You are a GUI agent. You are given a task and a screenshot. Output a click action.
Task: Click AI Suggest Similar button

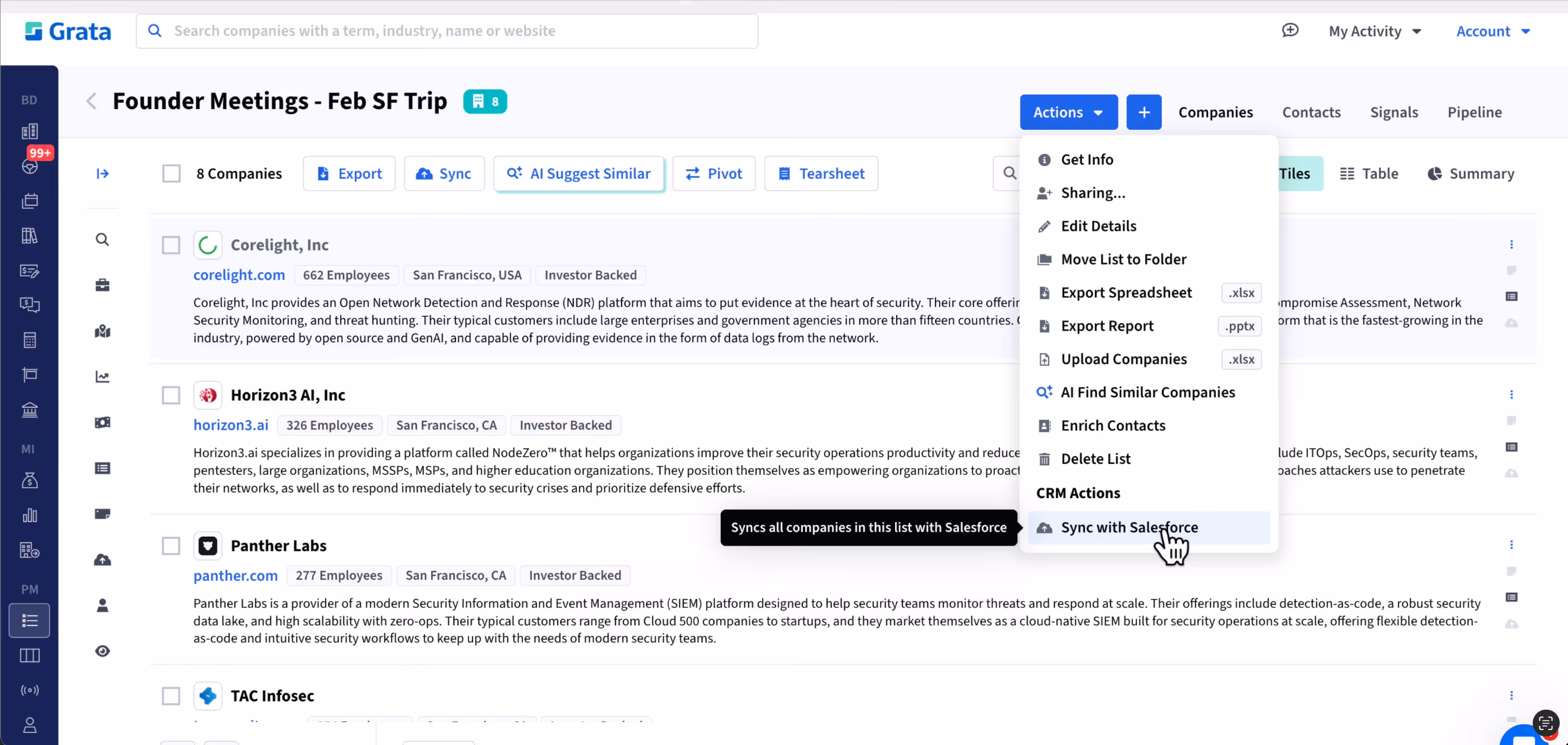click(579, 174)
